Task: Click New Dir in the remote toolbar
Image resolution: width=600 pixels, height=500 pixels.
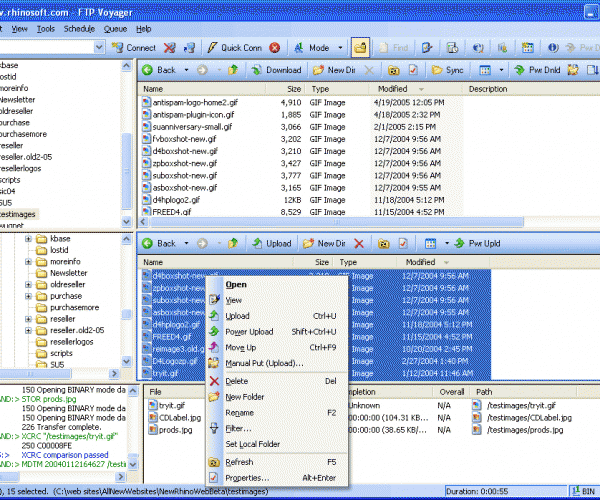Action: click(x=334, y=70)
